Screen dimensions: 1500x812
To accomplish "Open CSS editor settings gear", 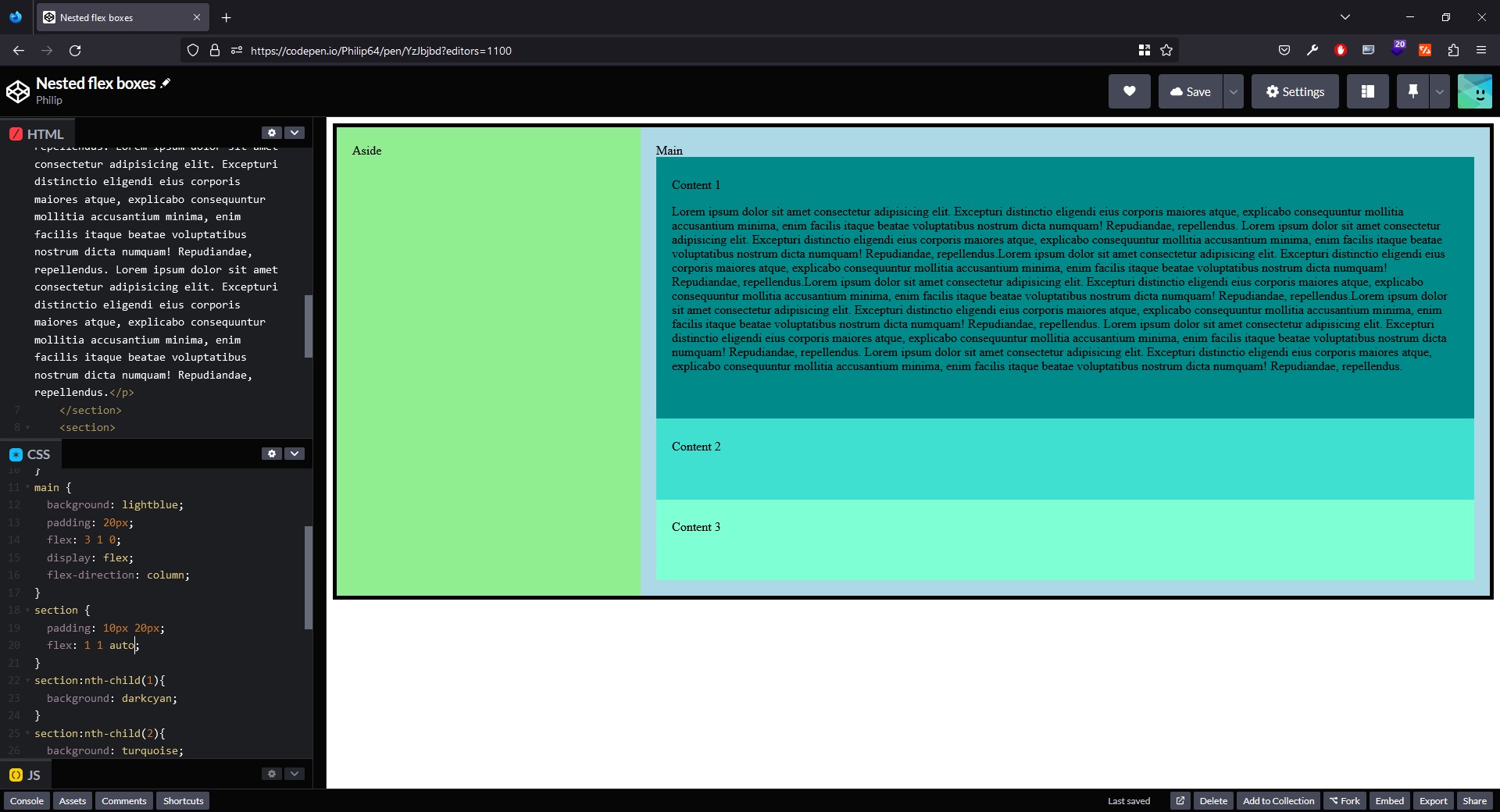I will [271, 454].
